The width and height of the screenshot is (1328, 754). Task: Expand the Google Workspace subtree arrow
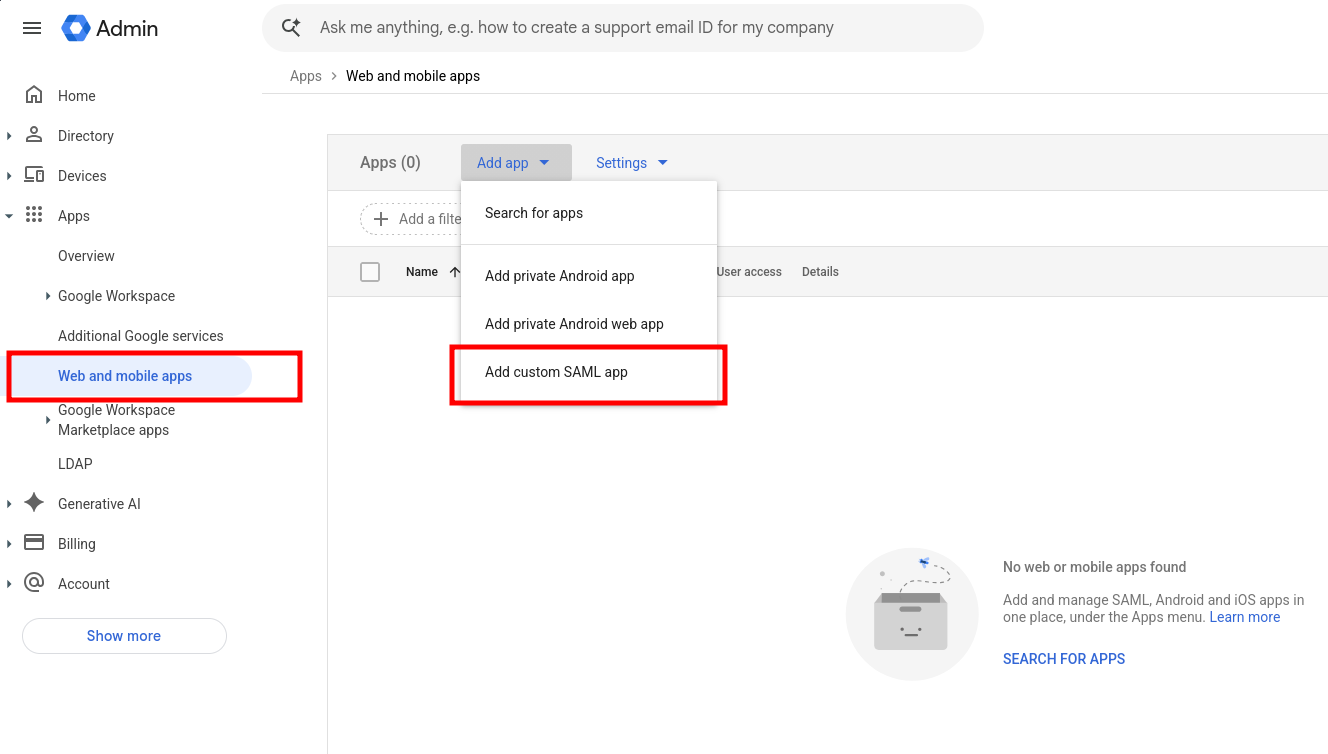pyautogui.click(x=48, y=296)
